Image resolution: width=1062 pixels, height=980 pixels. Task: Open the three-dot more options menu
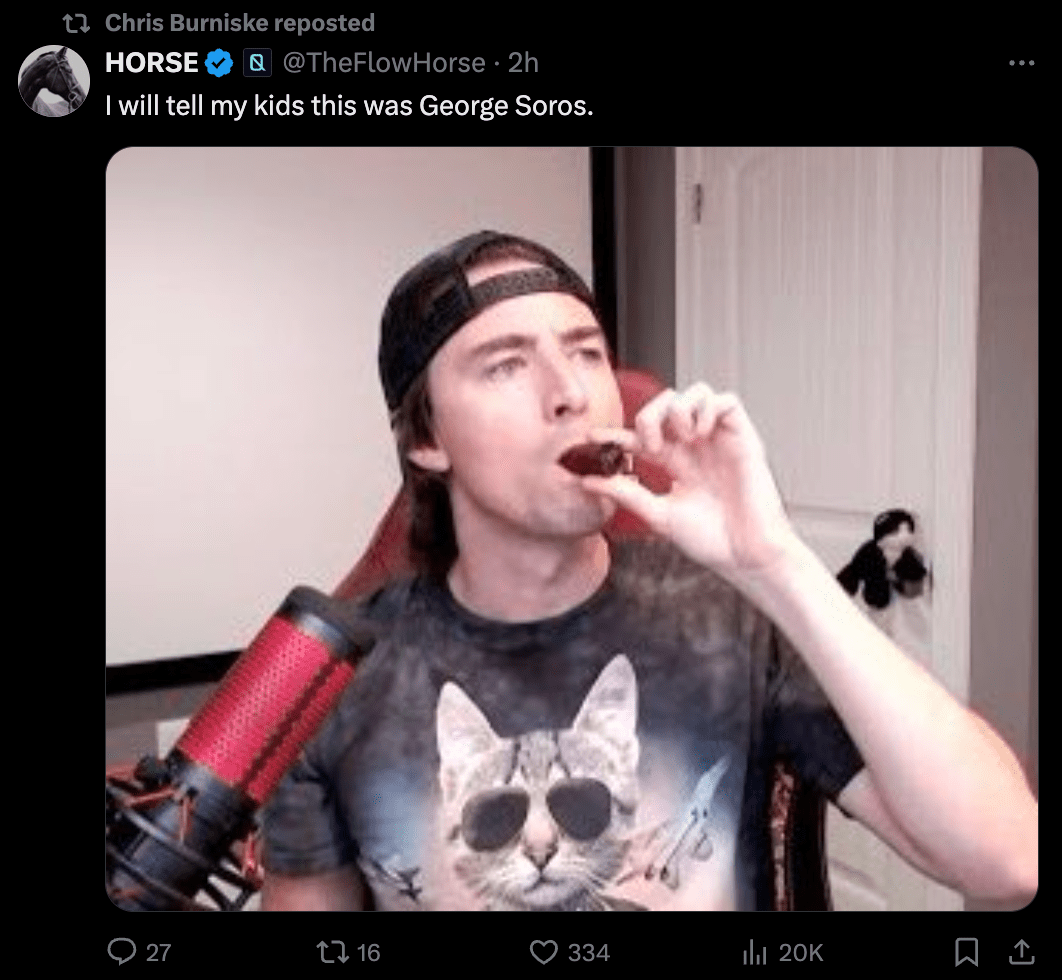[x=1021, y=63]
